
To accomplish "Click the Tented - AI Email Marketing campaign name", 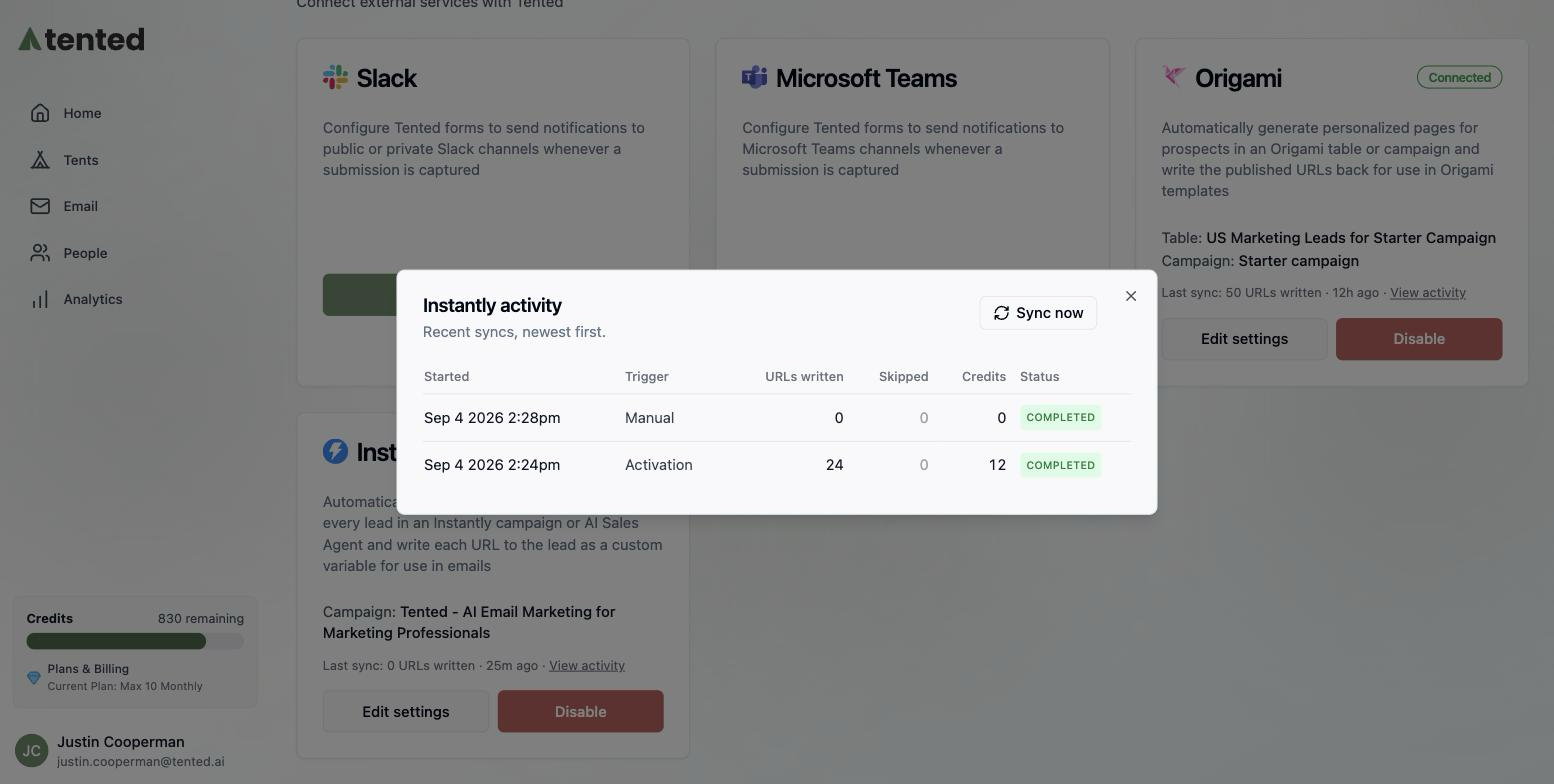I will point(469,622).
